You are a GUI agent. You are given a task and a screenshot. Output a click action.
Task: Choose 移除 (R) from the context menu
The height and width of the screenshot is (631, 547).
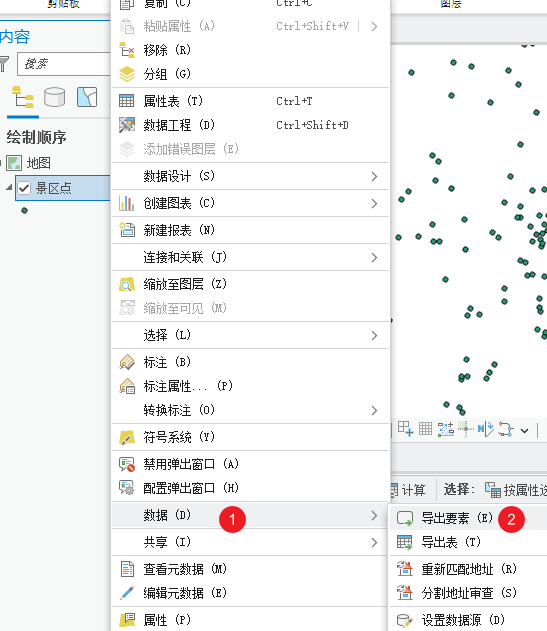250,50
